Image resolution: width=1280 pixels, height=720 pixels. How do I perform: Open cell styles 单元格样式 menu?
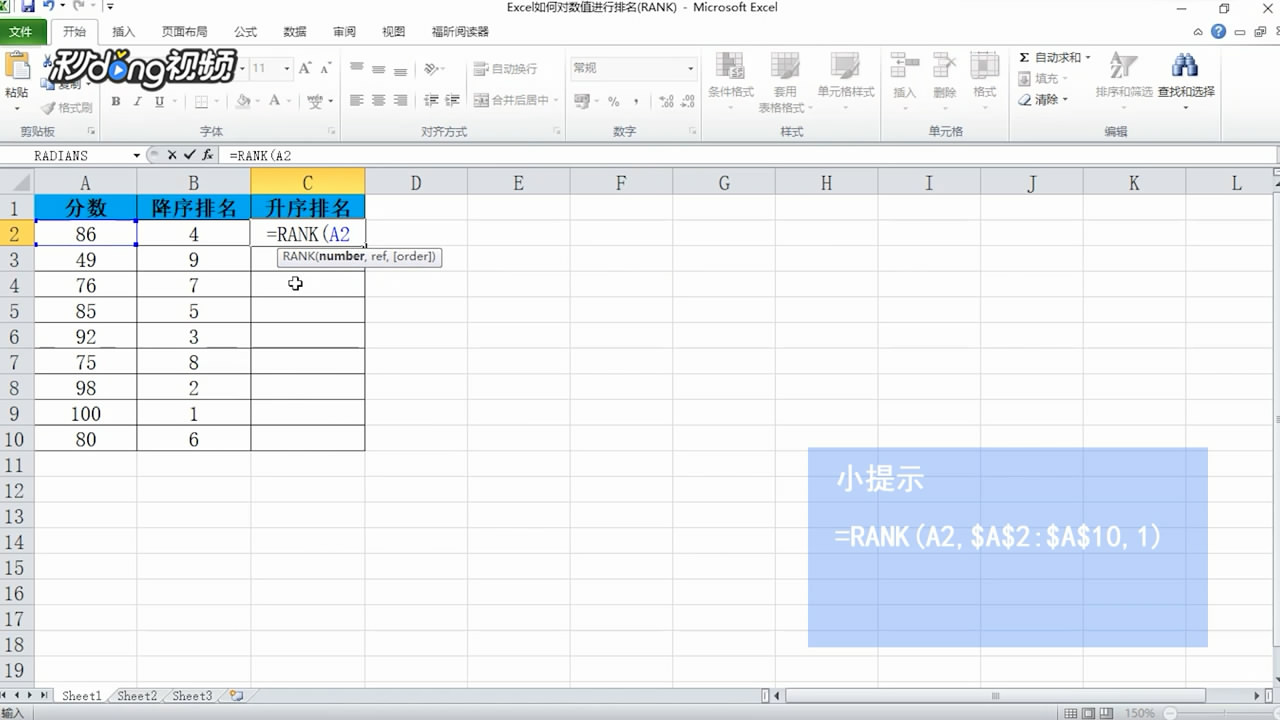tap(846, 80)
